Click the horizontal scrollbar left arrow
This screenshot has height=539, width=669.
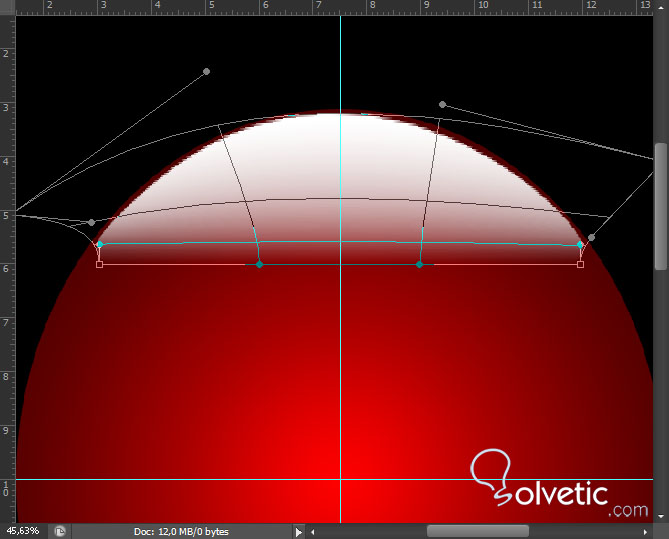313,532
